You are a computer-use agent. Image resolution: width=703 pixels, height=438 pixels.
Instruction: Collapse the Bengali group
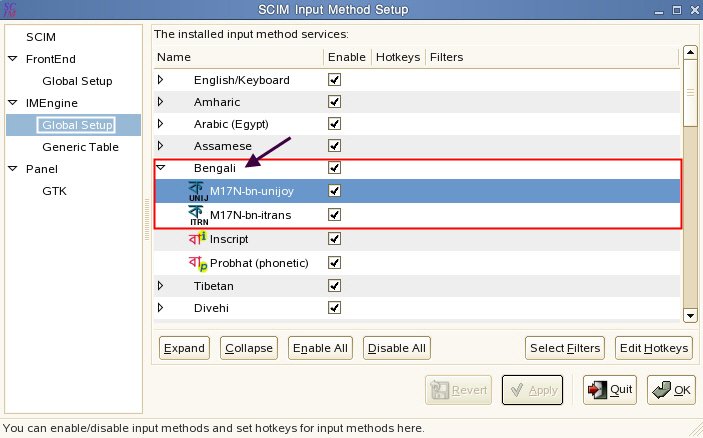click(161, 168)
